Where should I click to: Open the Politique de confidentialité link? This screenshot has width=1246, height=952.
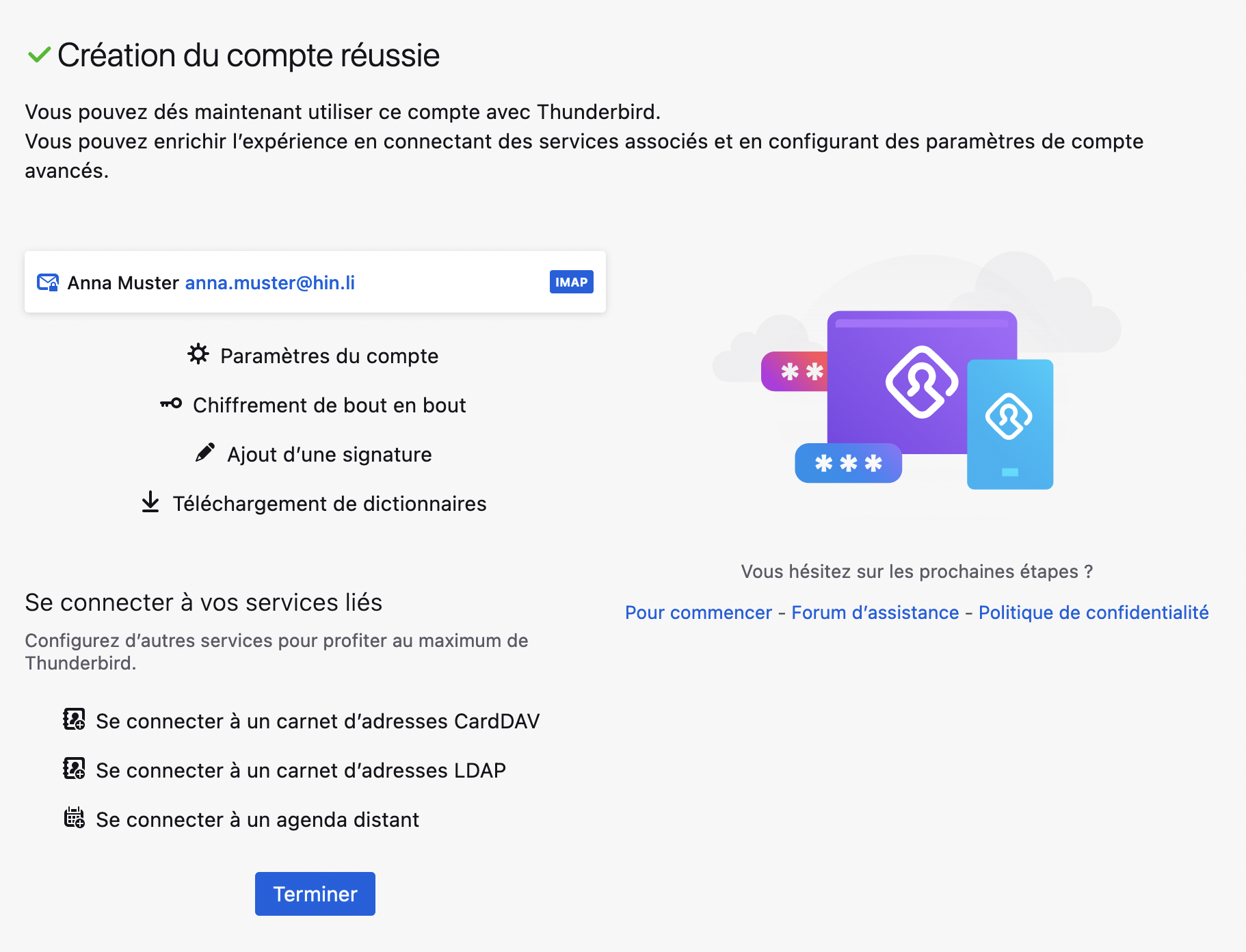[x=1093, y=612]
